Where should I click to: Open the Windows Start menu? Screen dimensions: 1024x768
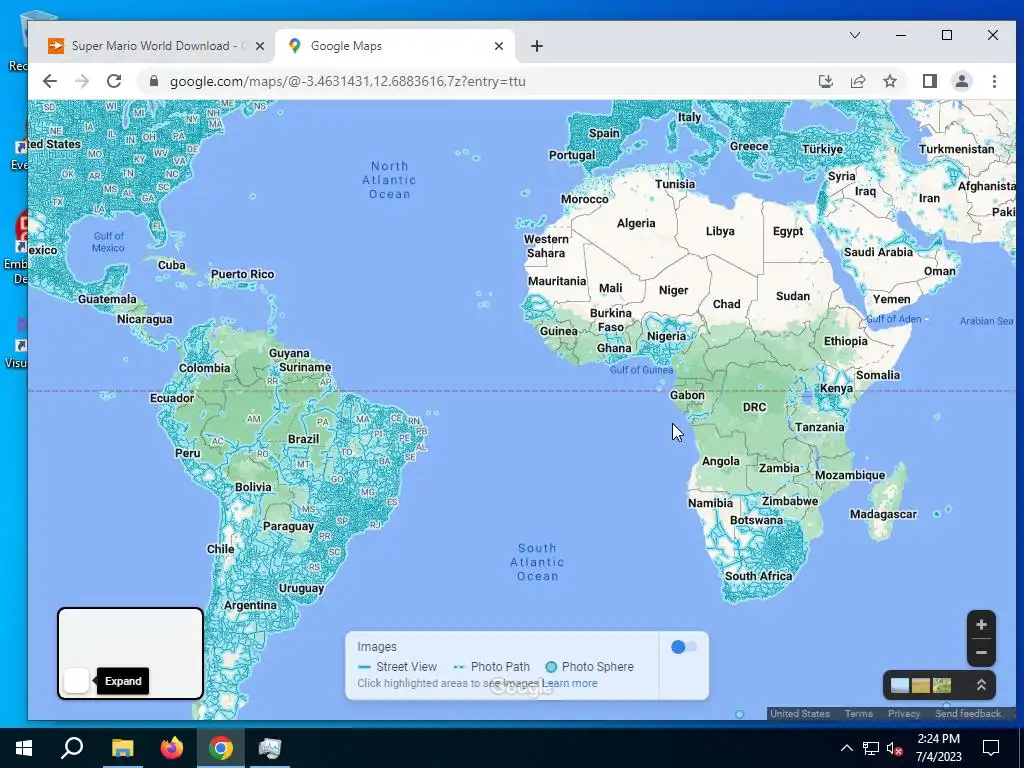tap(24, 748)
